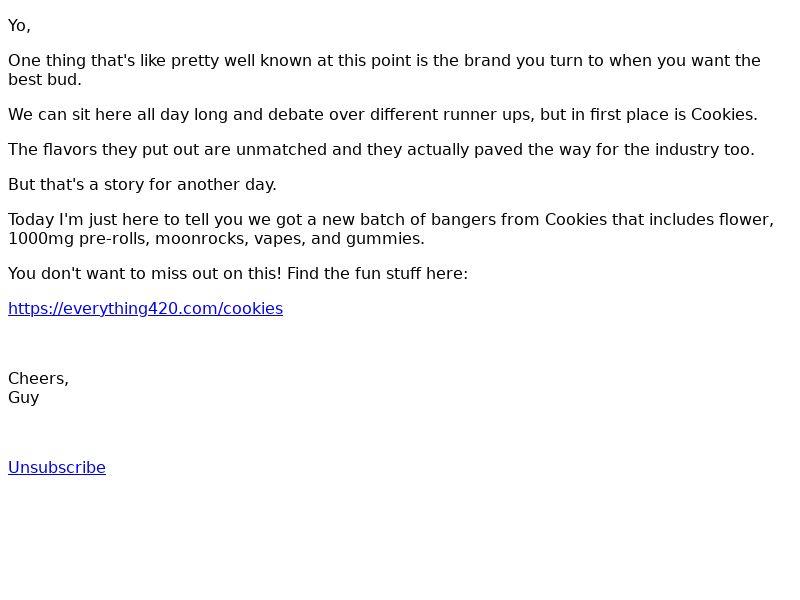Click the sentence starting 'The flavors they put out'
Image resolution: width=800 pixels, height=600 pixels.
click(x=381, y=149)
